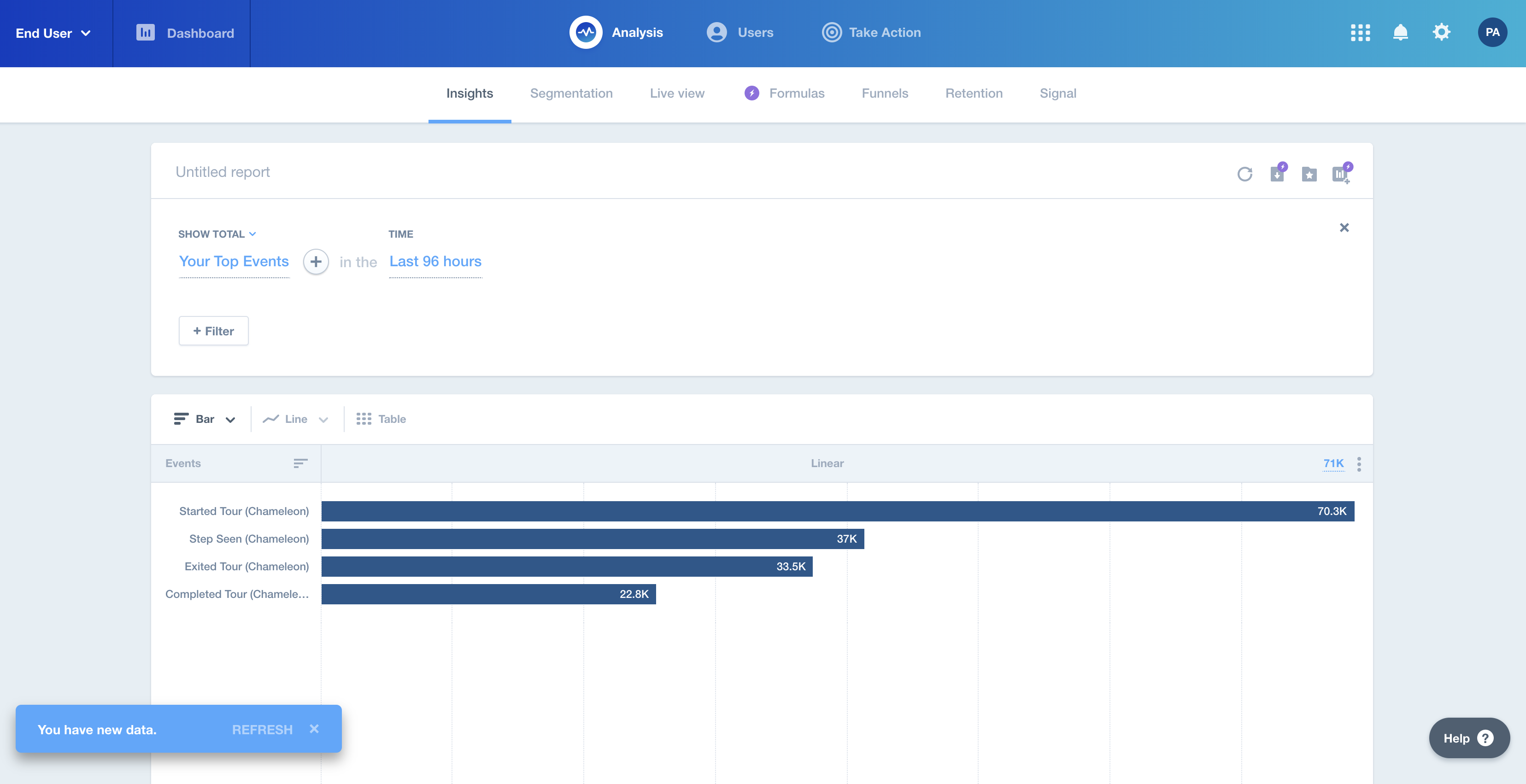Expand the Line chart options dropdown
Viewport: 1526px width, 784px height.
point(323,418)
